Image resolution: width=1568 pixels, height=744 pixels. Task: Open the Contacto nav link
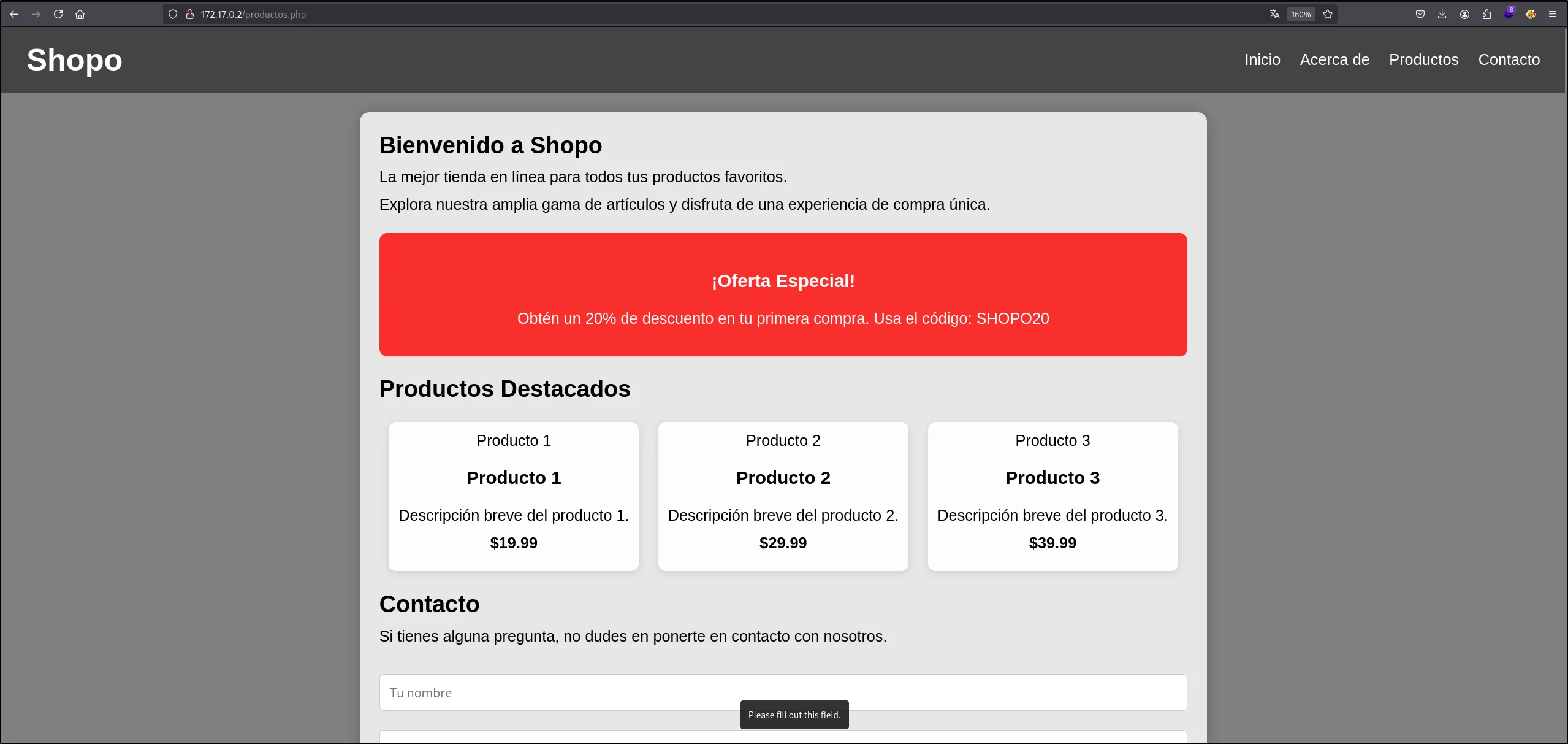pos(1509,59)
